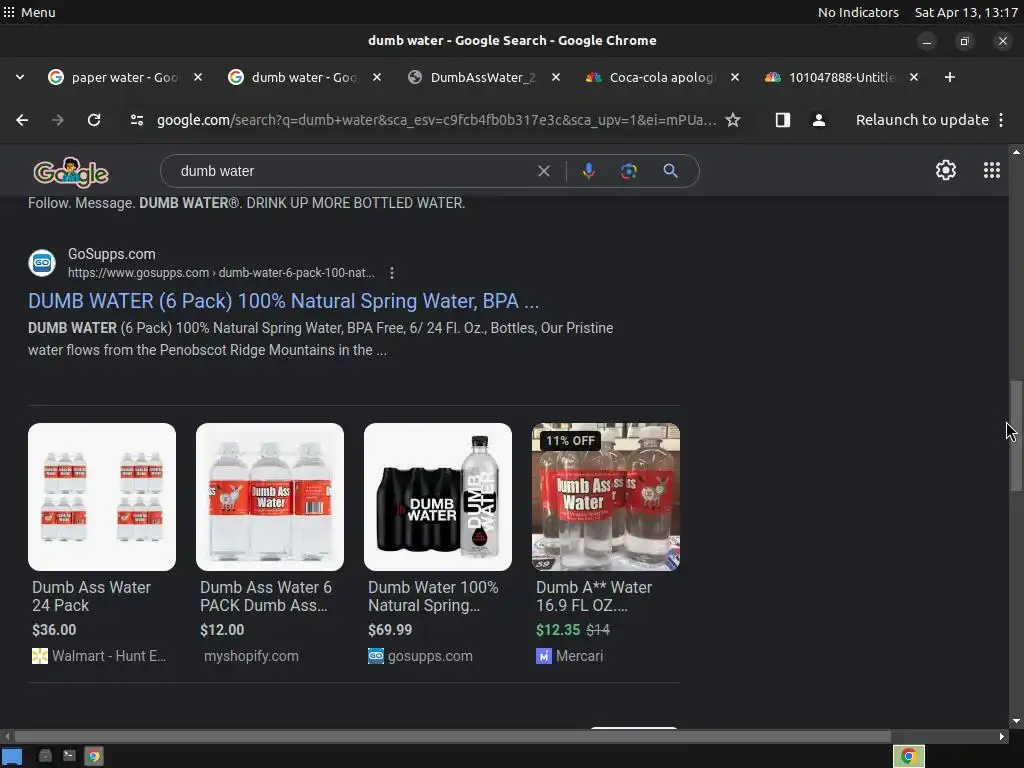The image size is (1024, 768).
Task: Open the Chrome profile icon
Action: (818, 120)
